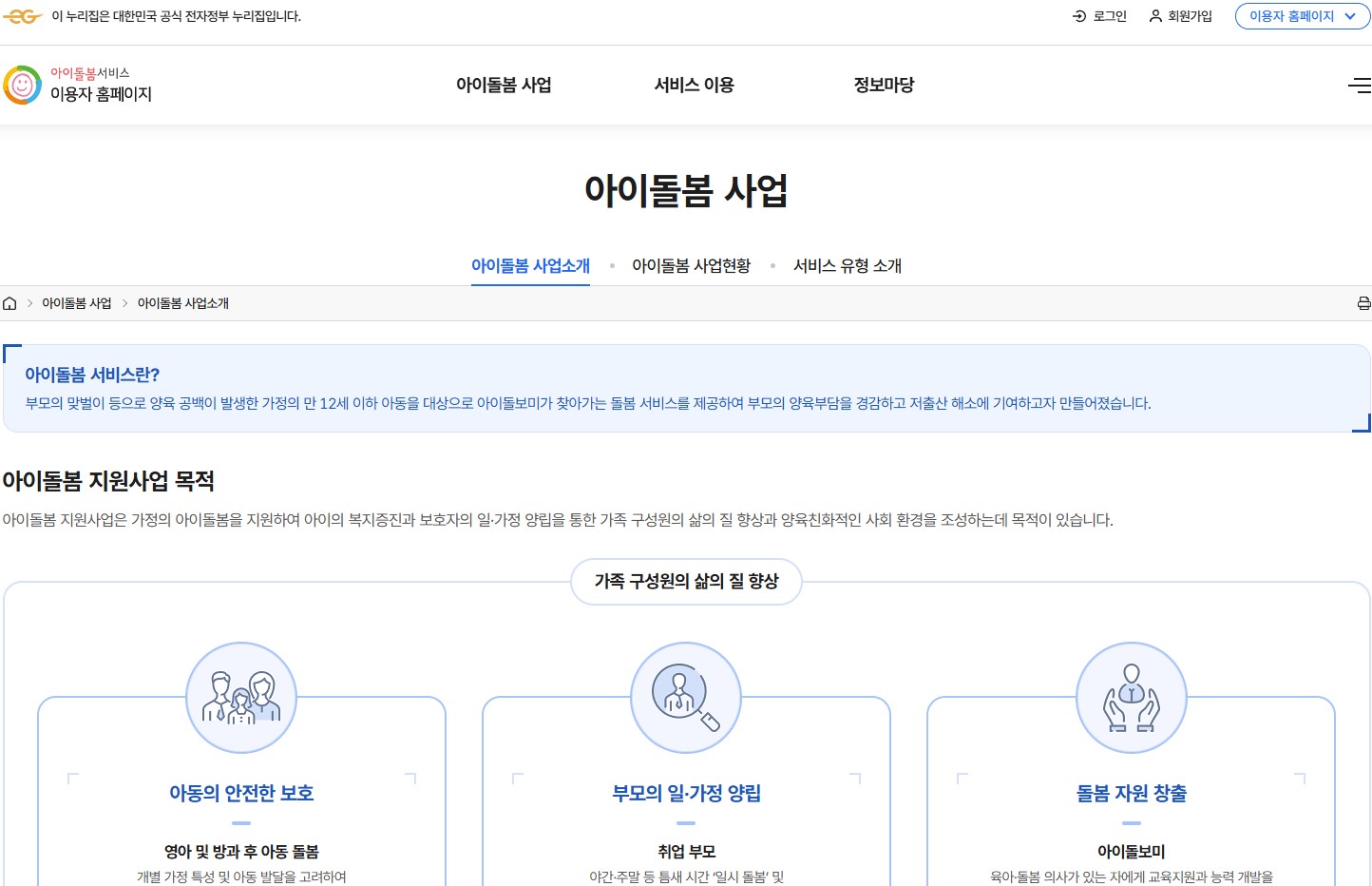Click the person icon beside 회원가입
The width and height of the screenshot is (1372, 886).
tap(1153, 15)
